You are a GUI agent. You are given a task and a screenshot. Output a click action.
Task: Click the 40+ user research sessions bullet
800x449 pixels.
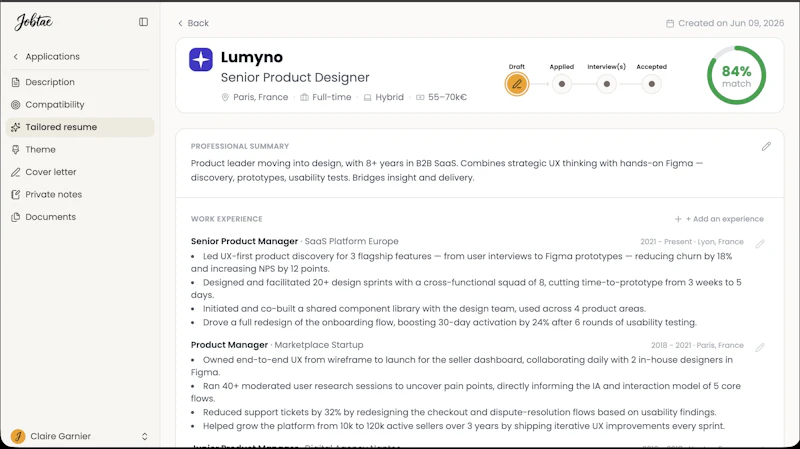point(466,392)
